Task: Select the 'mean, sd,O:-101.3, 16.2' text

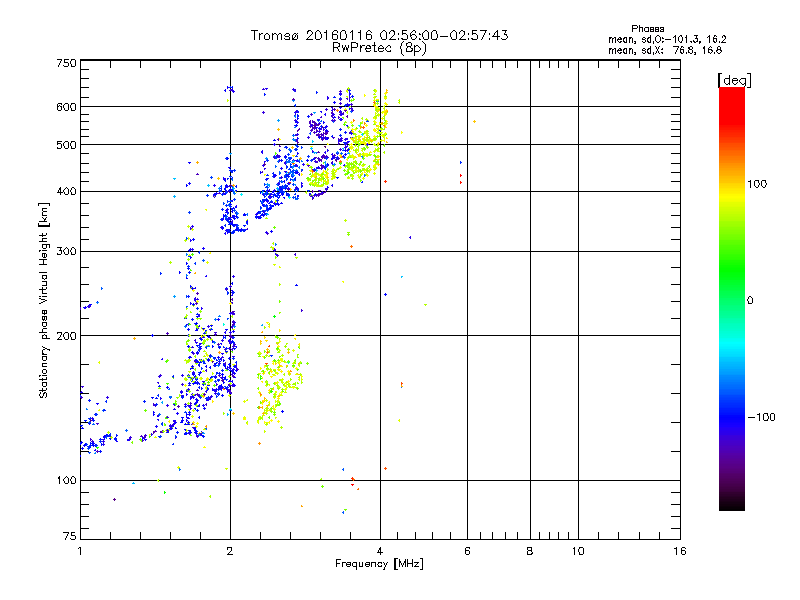Action: click(x=667, y=39)
